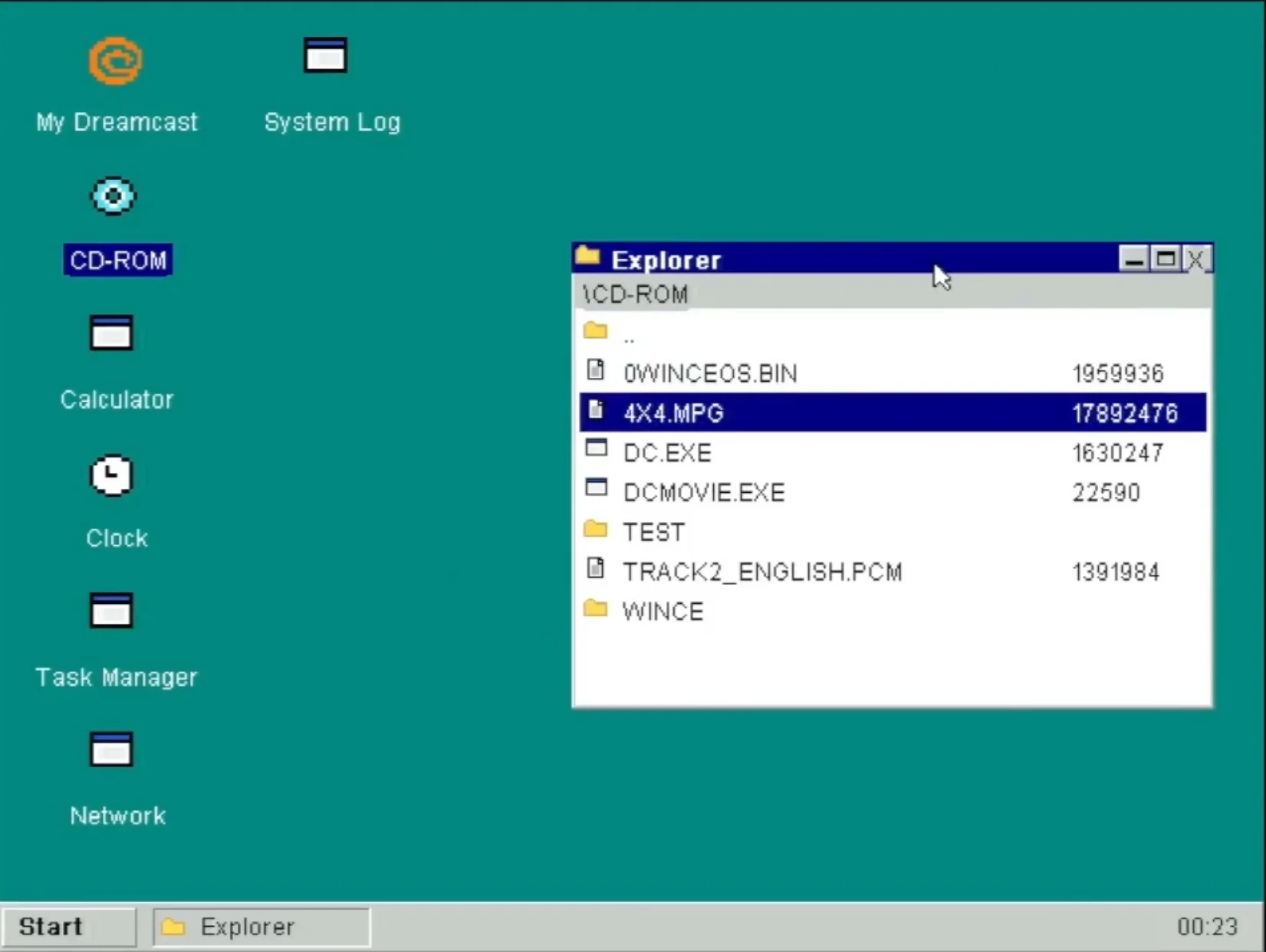This screenshot has height=952, width=1266.
Task: Click the Explorer title bar folder icon
Action: (587, 255)
